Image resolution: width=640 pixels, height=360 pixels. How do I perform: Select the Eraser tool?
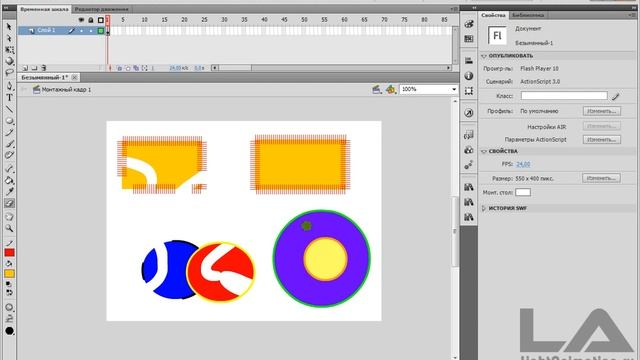(9, 203)
